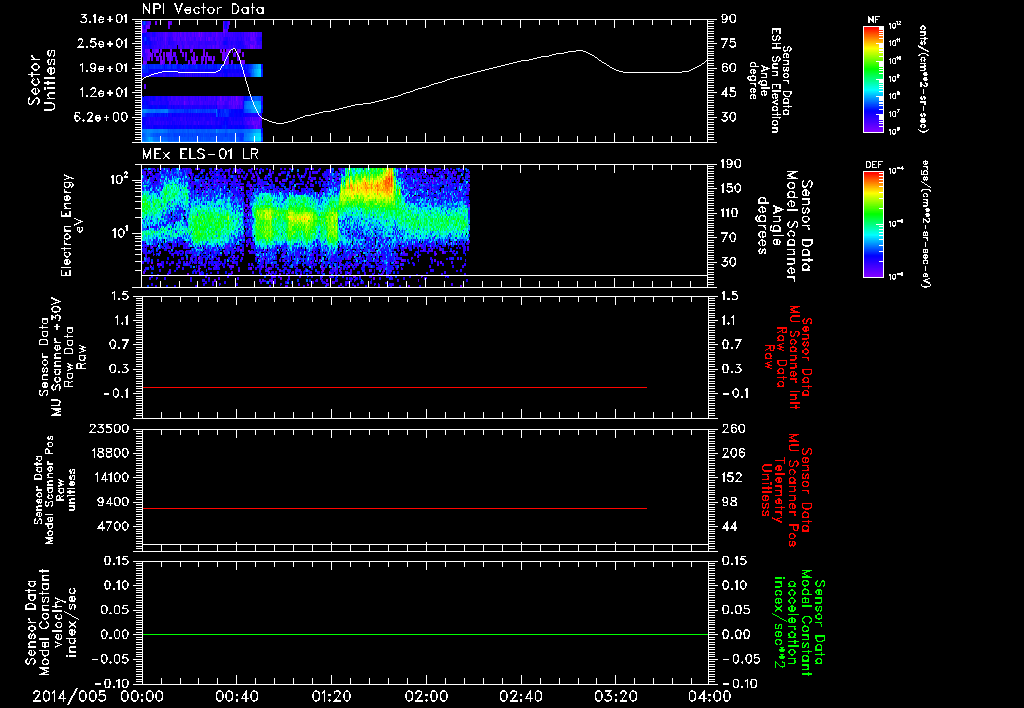Click the "190" scanner angle tick label
The height and width of the screenshot is (708, 1024).
click(733, 164)
